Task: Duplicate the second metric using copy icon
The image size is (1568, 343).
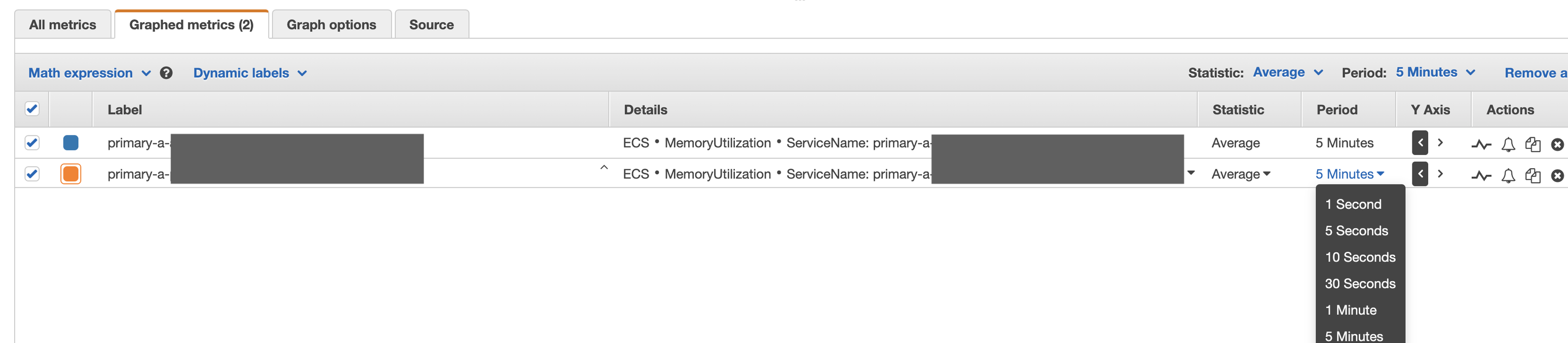Action: [1532, 176]
